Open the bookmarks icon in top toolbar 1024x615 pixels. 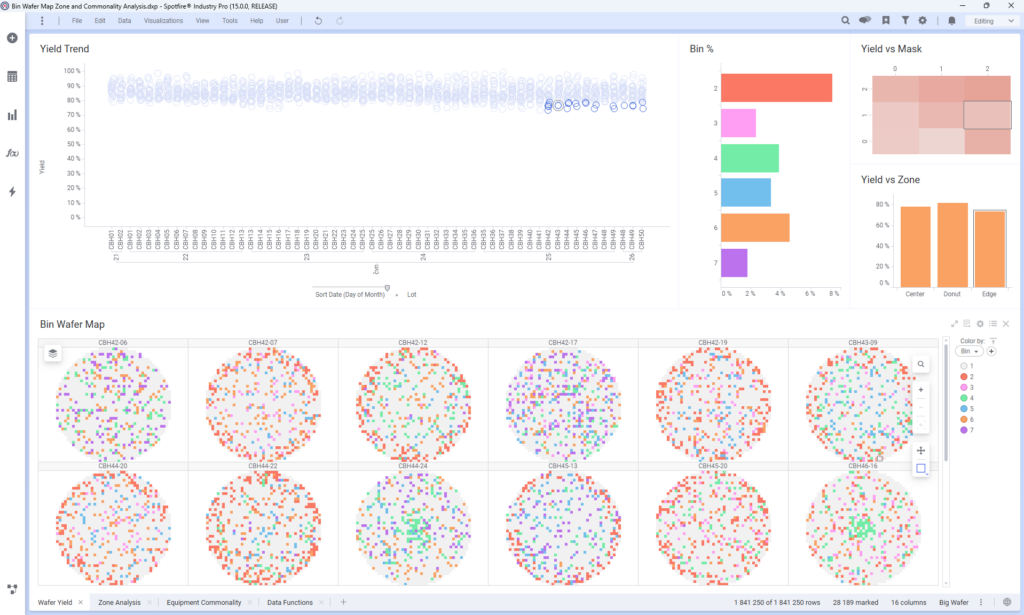click(x=886, y=20)
